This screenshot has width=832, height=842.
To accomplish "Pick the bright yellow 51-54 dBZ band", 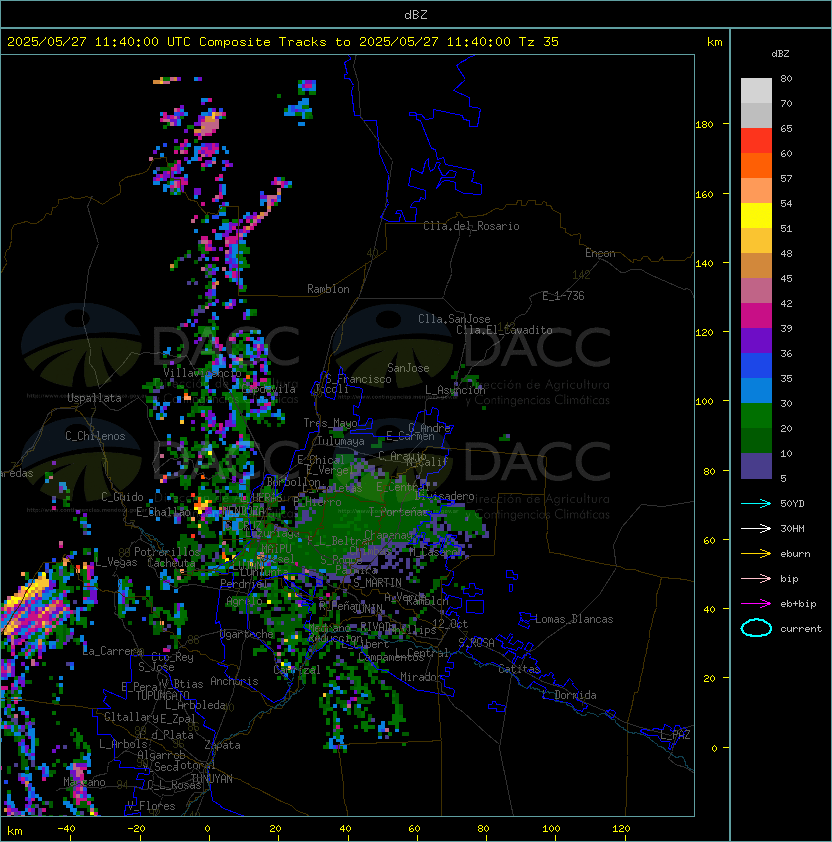I will click(756, 215).
